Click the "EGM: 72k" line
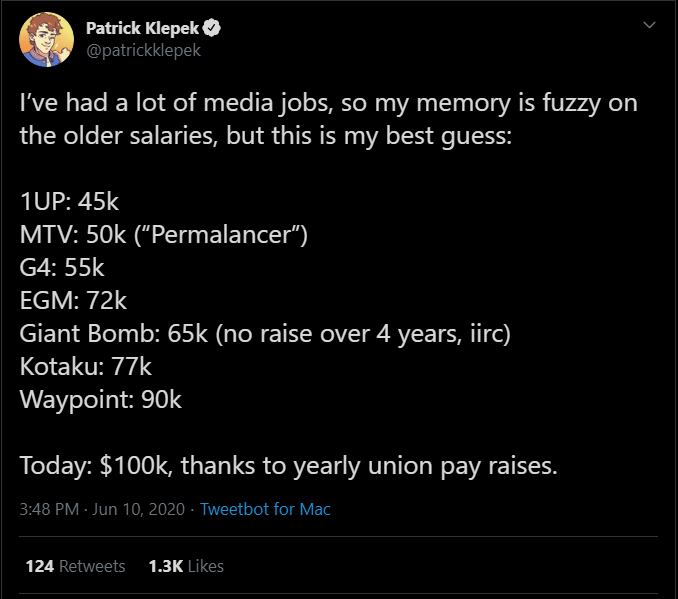The height and width of the screenshot is (599, 678). (x=73, y=300)
